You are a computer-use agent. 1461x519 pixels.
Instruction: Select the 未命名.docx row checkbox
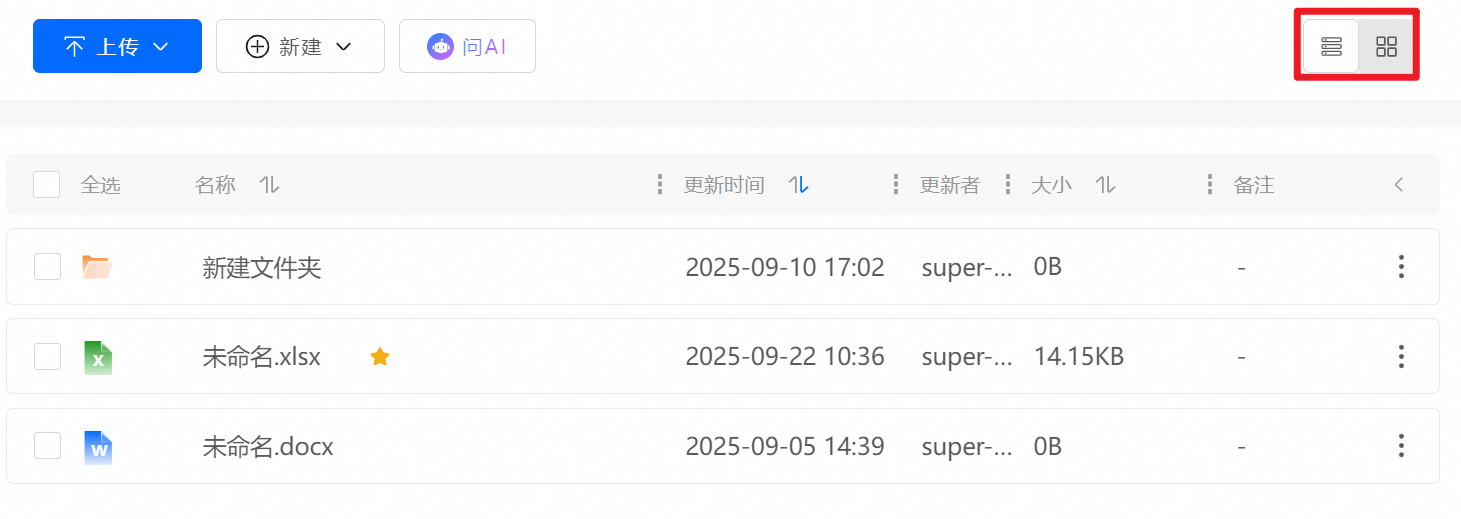click(x=47, y=446)
